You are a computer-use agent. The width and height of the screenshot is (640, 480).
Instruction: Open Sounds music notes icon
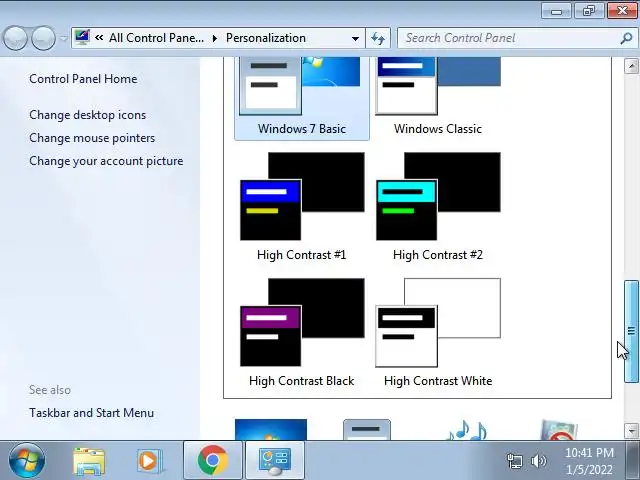[x=467, y=430]
